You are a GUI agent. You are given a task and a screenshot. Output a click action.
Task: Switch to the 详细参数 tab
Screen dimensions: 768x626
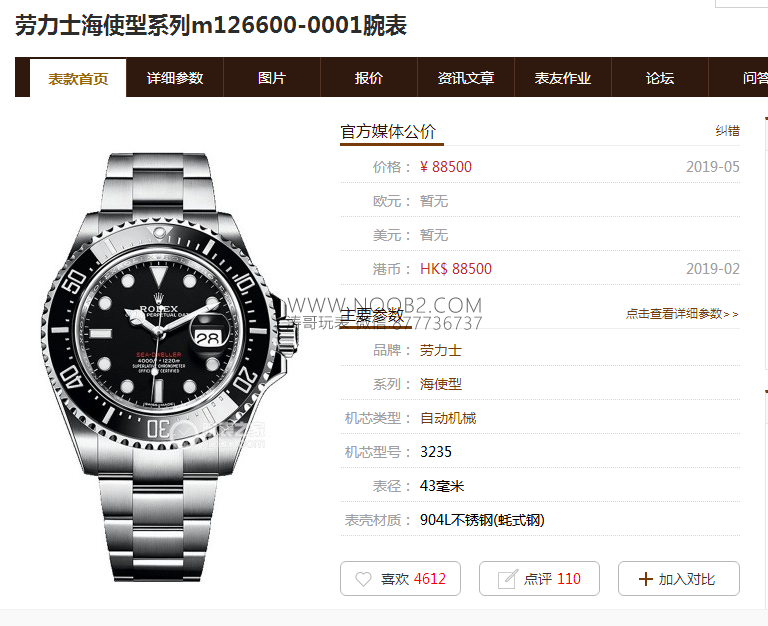pos(175,77)
